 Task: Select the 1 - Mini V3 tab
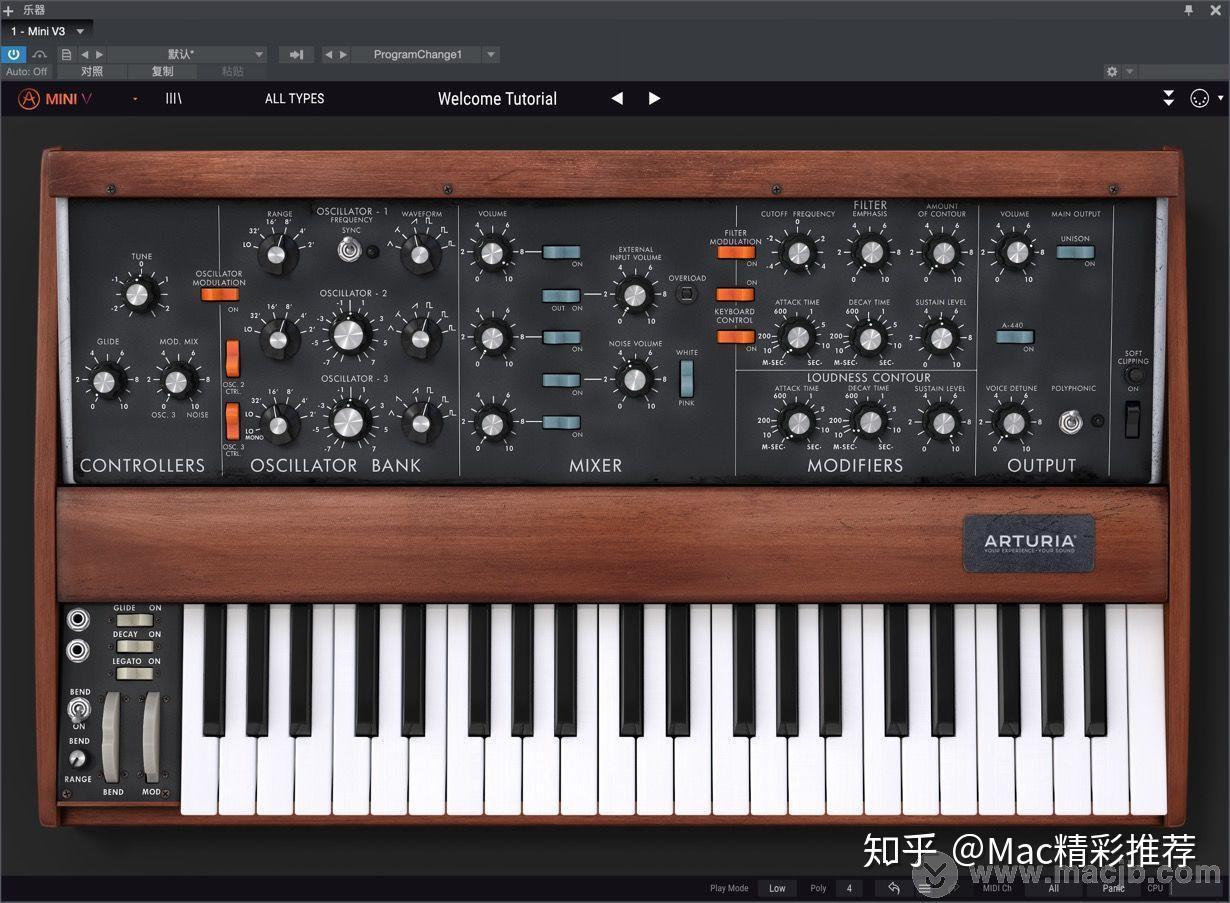click(40, 30)
